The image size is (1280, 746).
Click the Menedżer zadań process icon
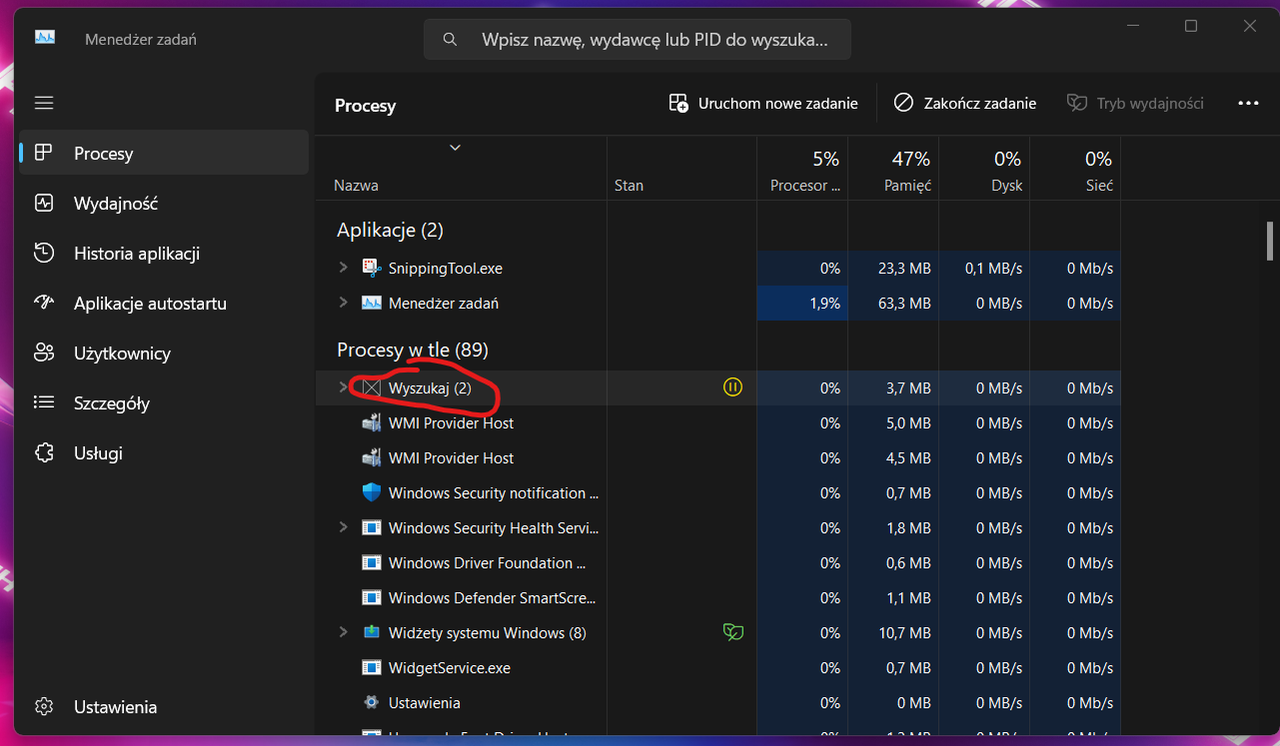pyautogui.click(x=372, y=303)
